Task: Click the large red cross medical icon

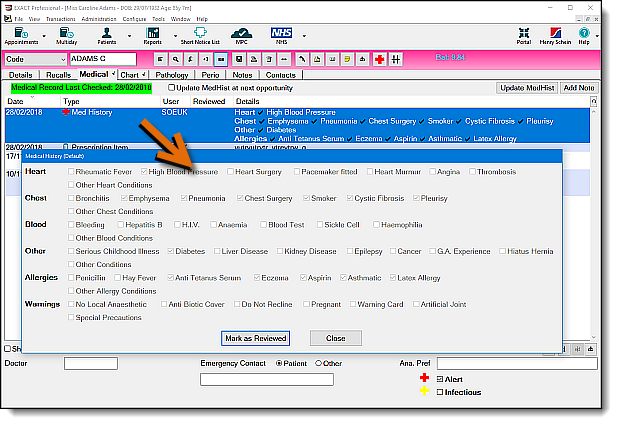Action: (x=379, y=59)
